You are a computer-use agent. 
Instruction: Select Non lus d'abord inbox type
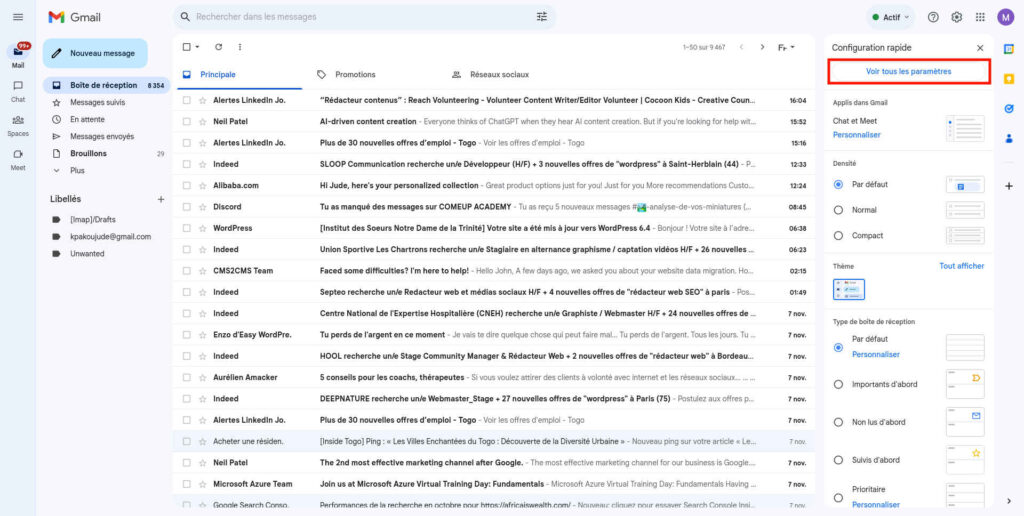tap(839, 423)
